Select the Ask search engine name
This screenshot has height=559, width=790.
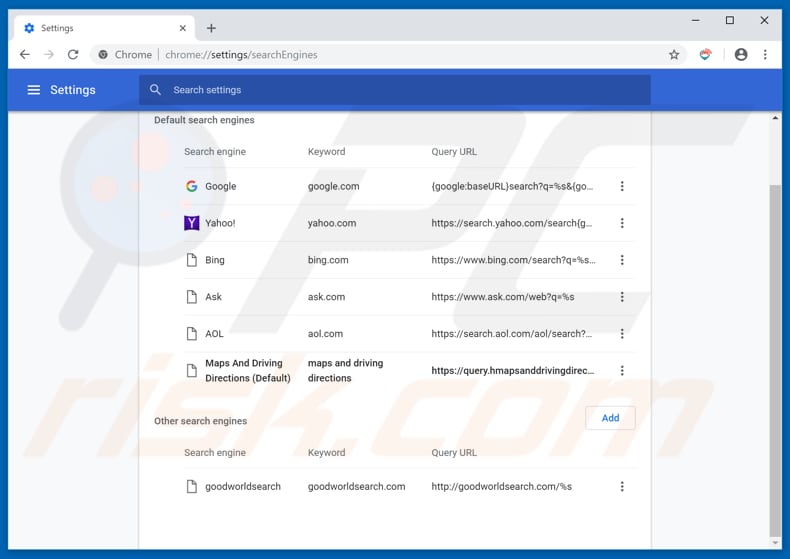click(x=213, y=297)
